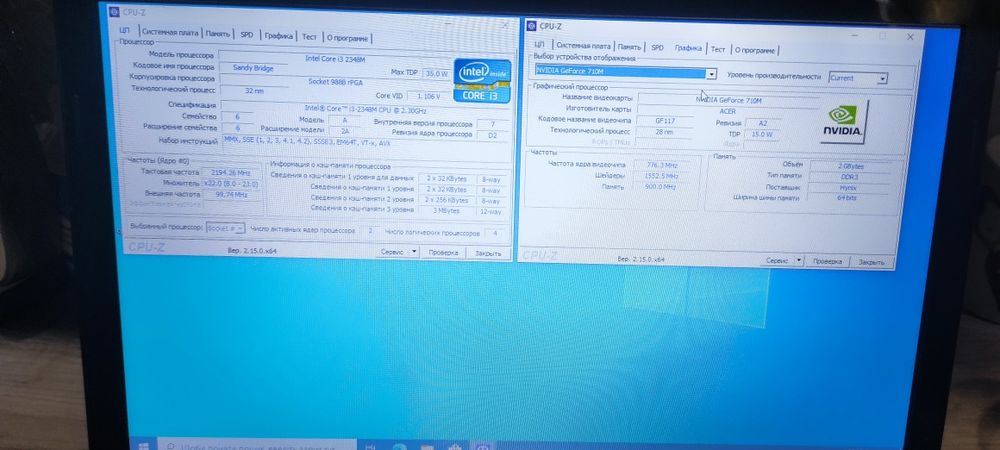Screen dimensions: 1000x450
Task: Switch to ЦП tab in right CPU-Z window
Action: pos(539,45)
